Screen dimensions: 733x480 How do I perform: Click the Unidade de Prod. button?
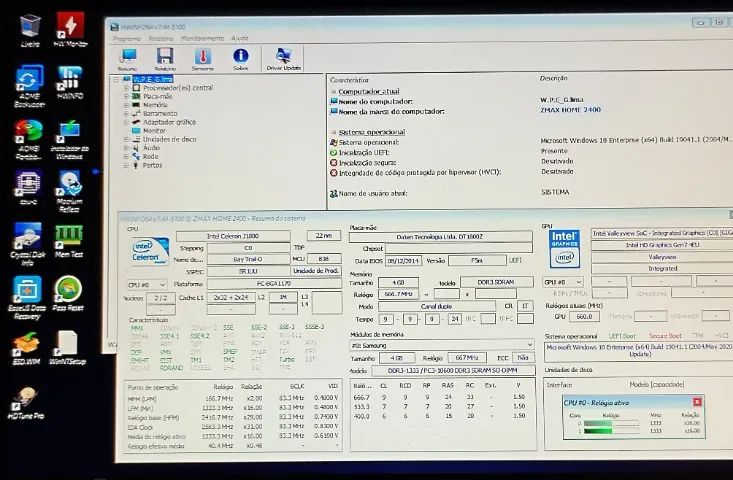[x=316, y=271]
